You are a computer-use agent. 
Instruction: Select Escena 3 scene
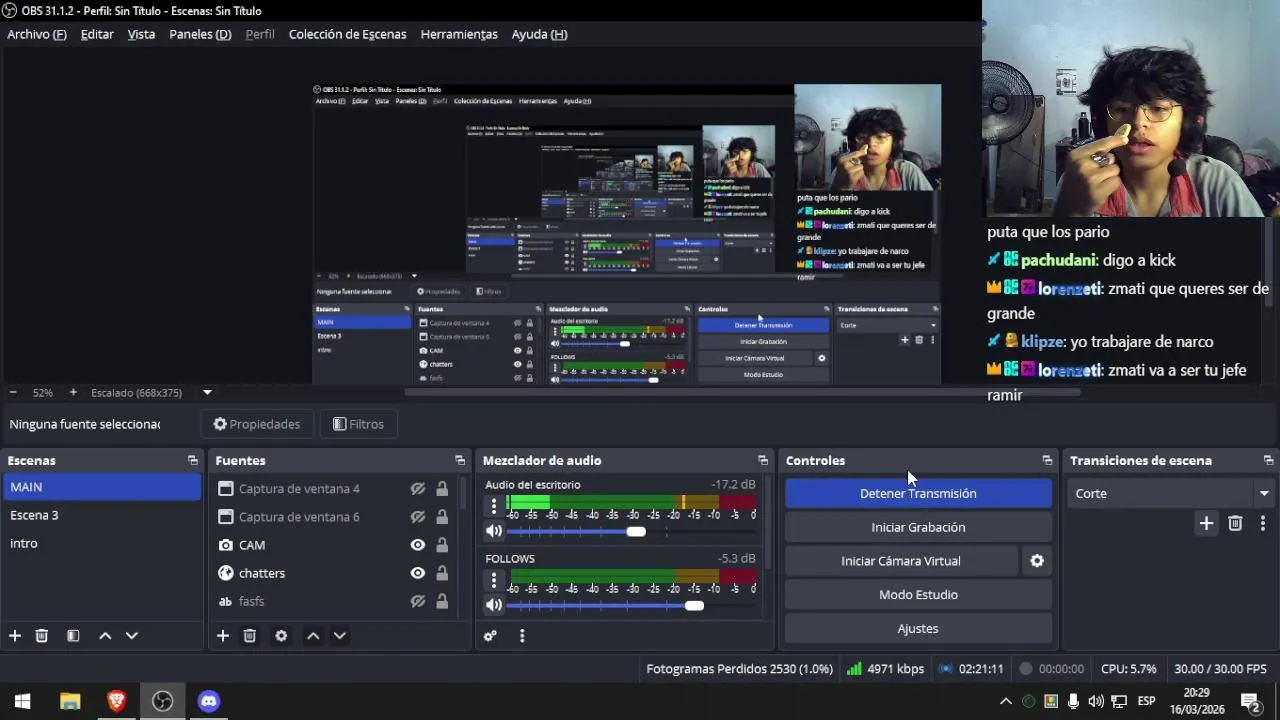click(x=102, y=515)
